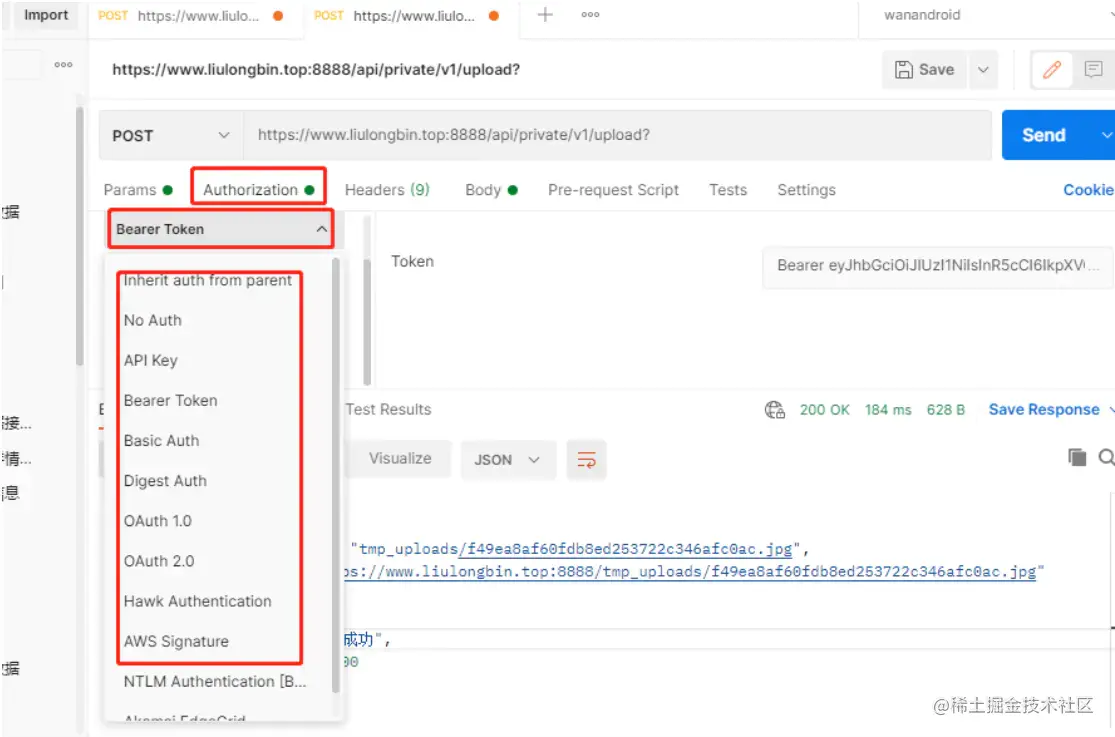Click the request URL input field
Viewport: 1115px width, 737px height.
coord(617,135)
